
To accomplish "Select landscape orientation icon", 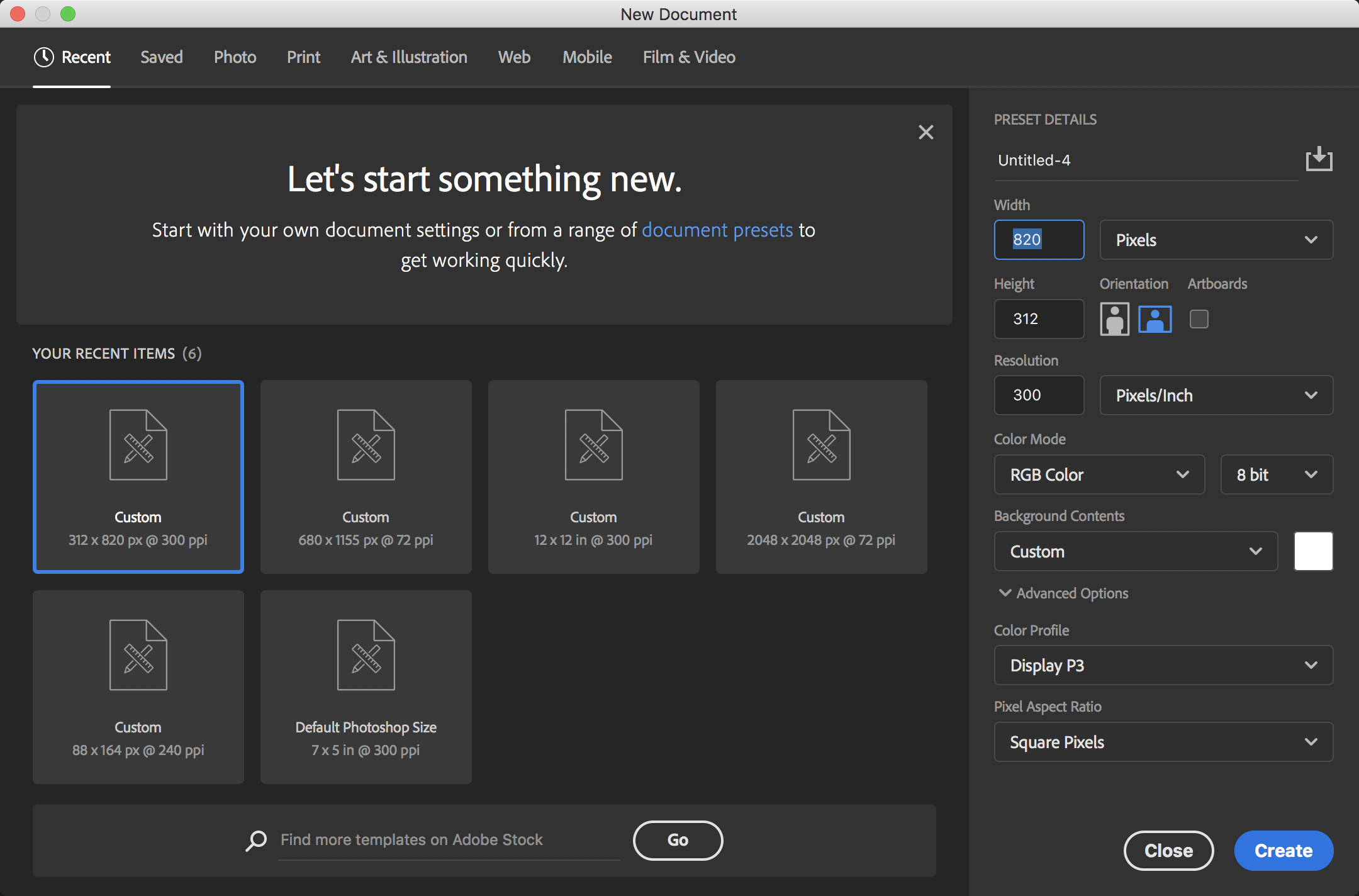I will pyautogui.click(x=1155, y=319).
